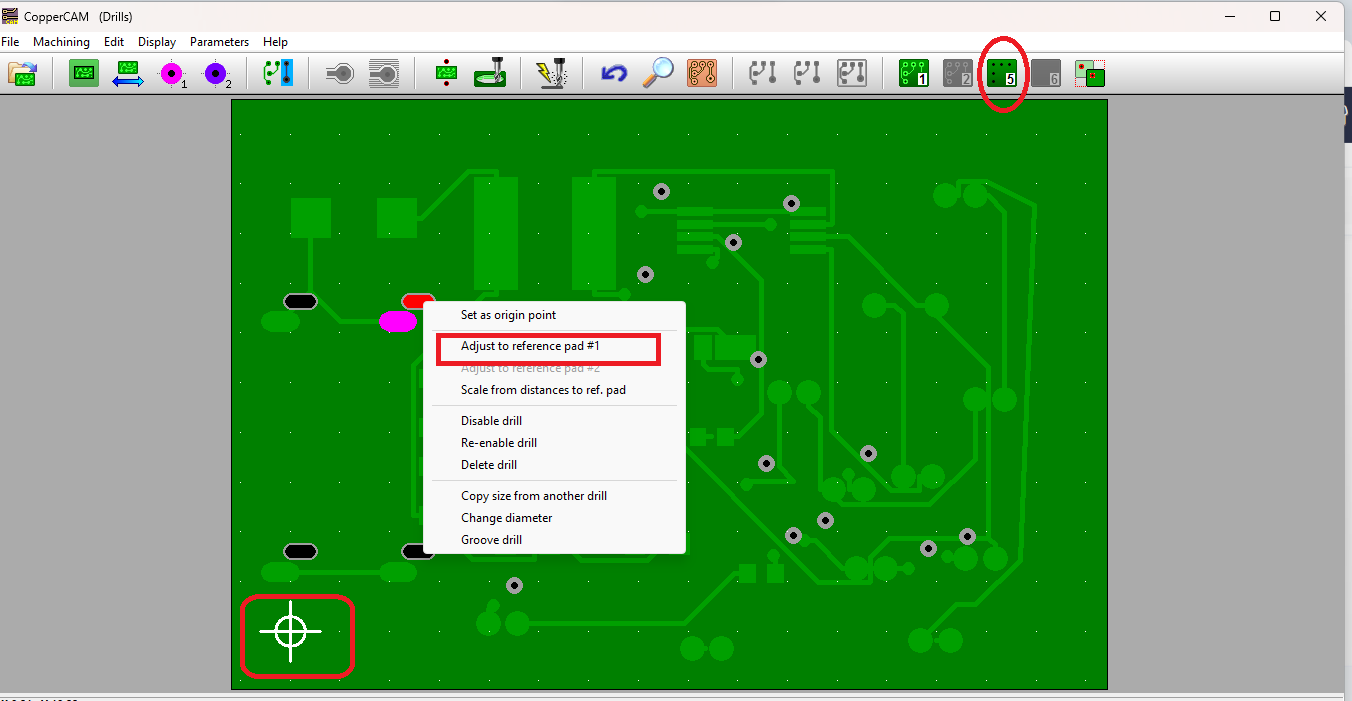Click the second gray track toolbar icon
The image size is (1352, 701).
[807, 73]
